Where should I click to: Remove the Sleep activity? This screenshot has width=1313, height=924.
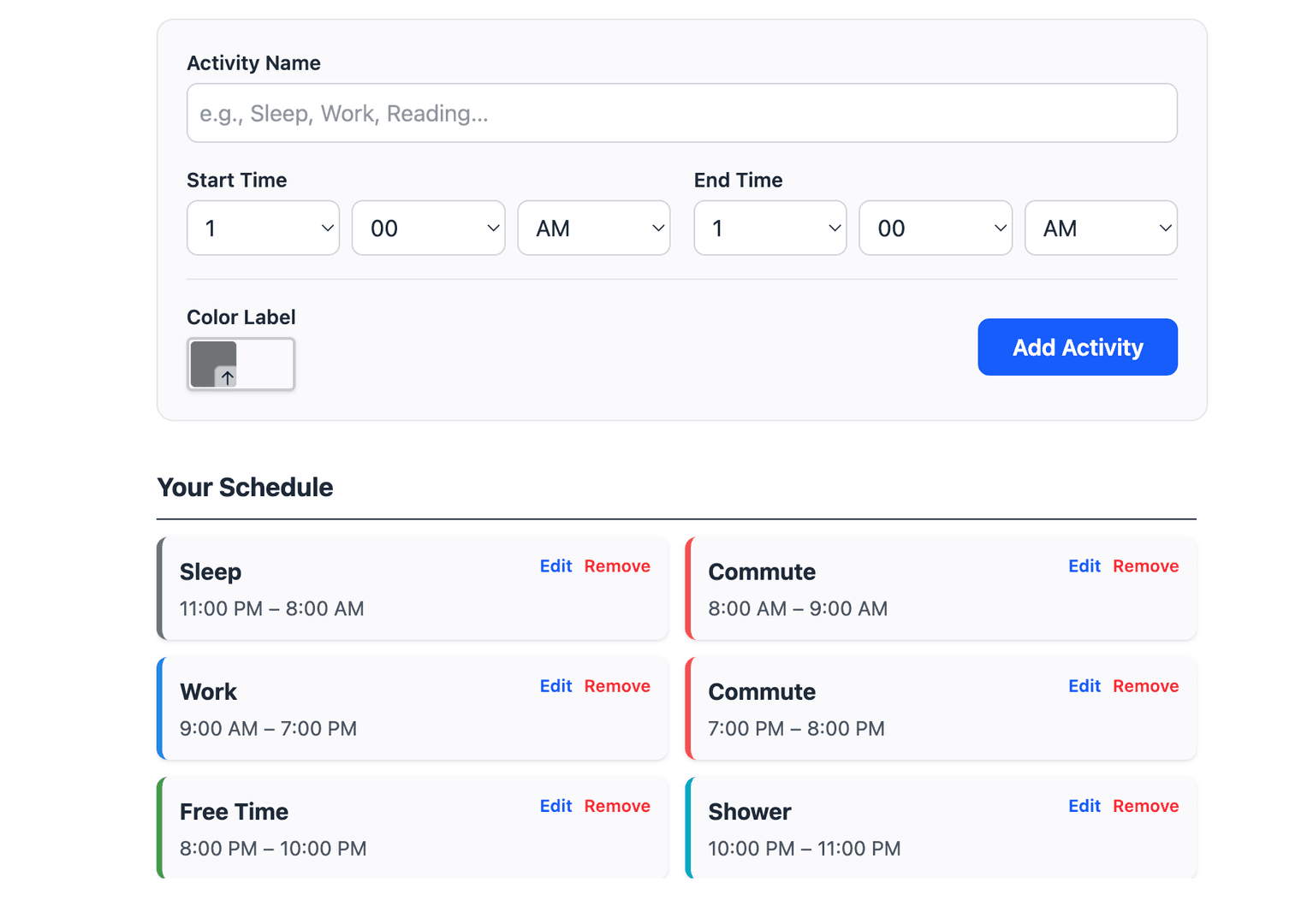[617, 566]
